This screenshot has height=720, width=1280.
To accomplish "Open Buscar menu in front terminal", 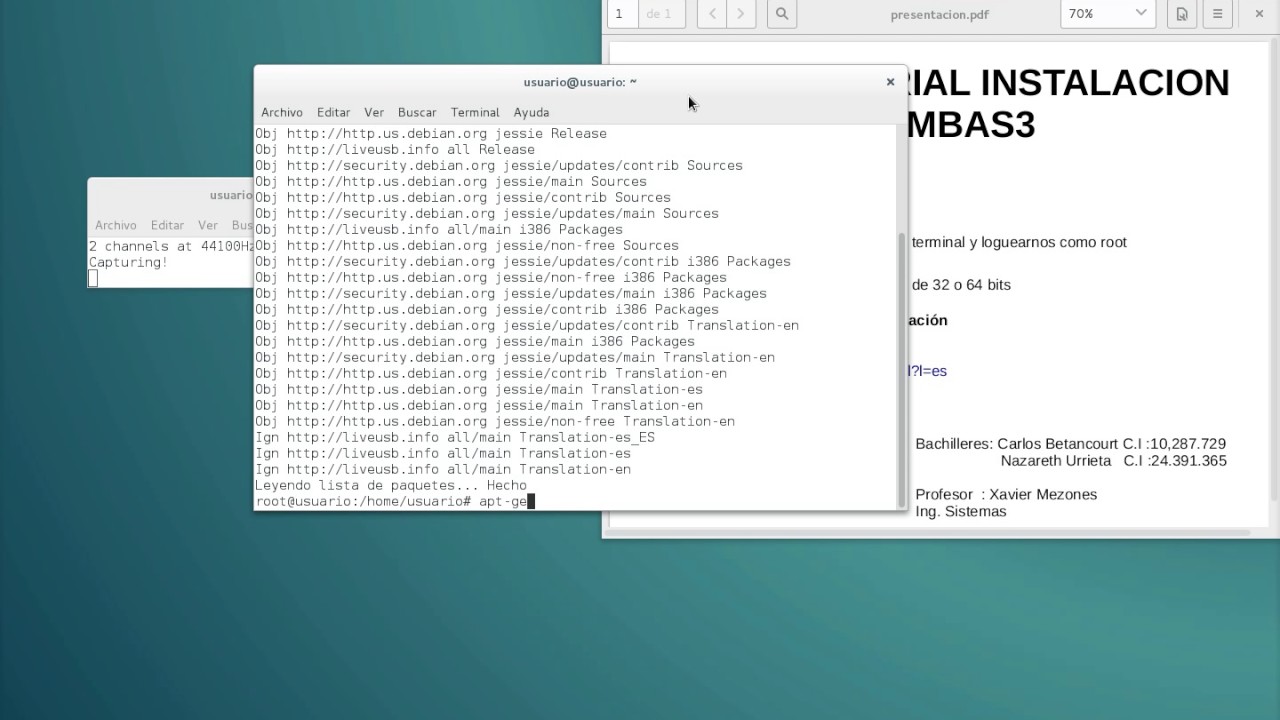I will (417, 112).
